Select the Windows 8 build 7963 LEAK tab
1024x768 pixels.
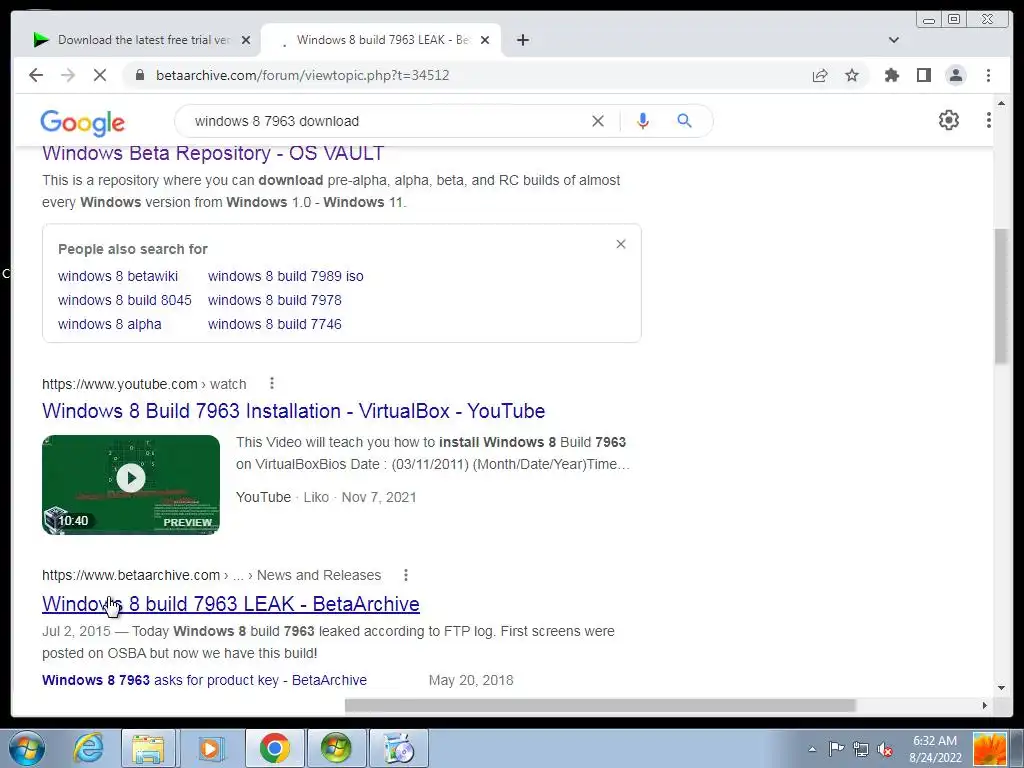click(x=381, y=40)
